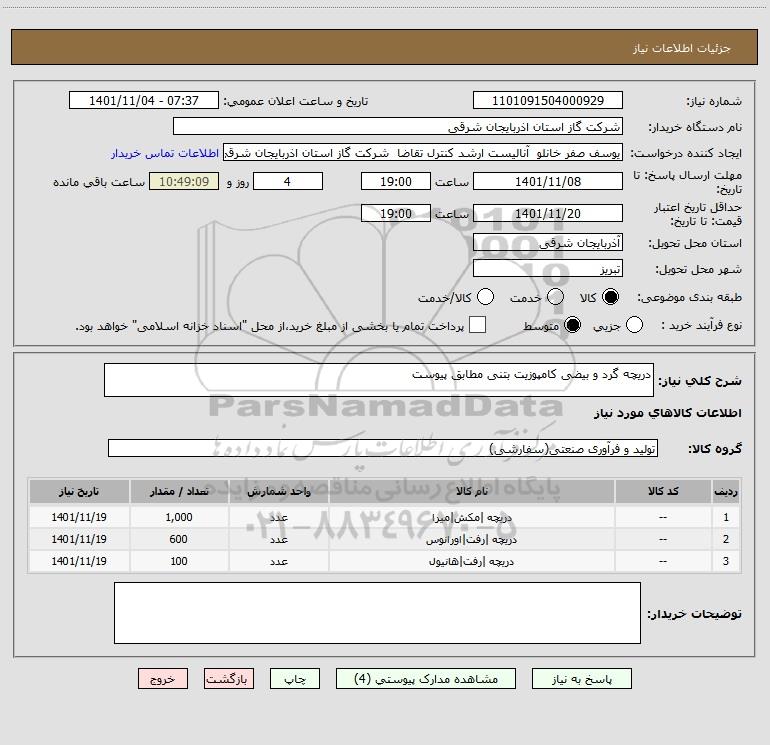Click the گروه کالا field تولید و فرآوری صنعتی
The image size is (770, 745).
pos(383,448)
